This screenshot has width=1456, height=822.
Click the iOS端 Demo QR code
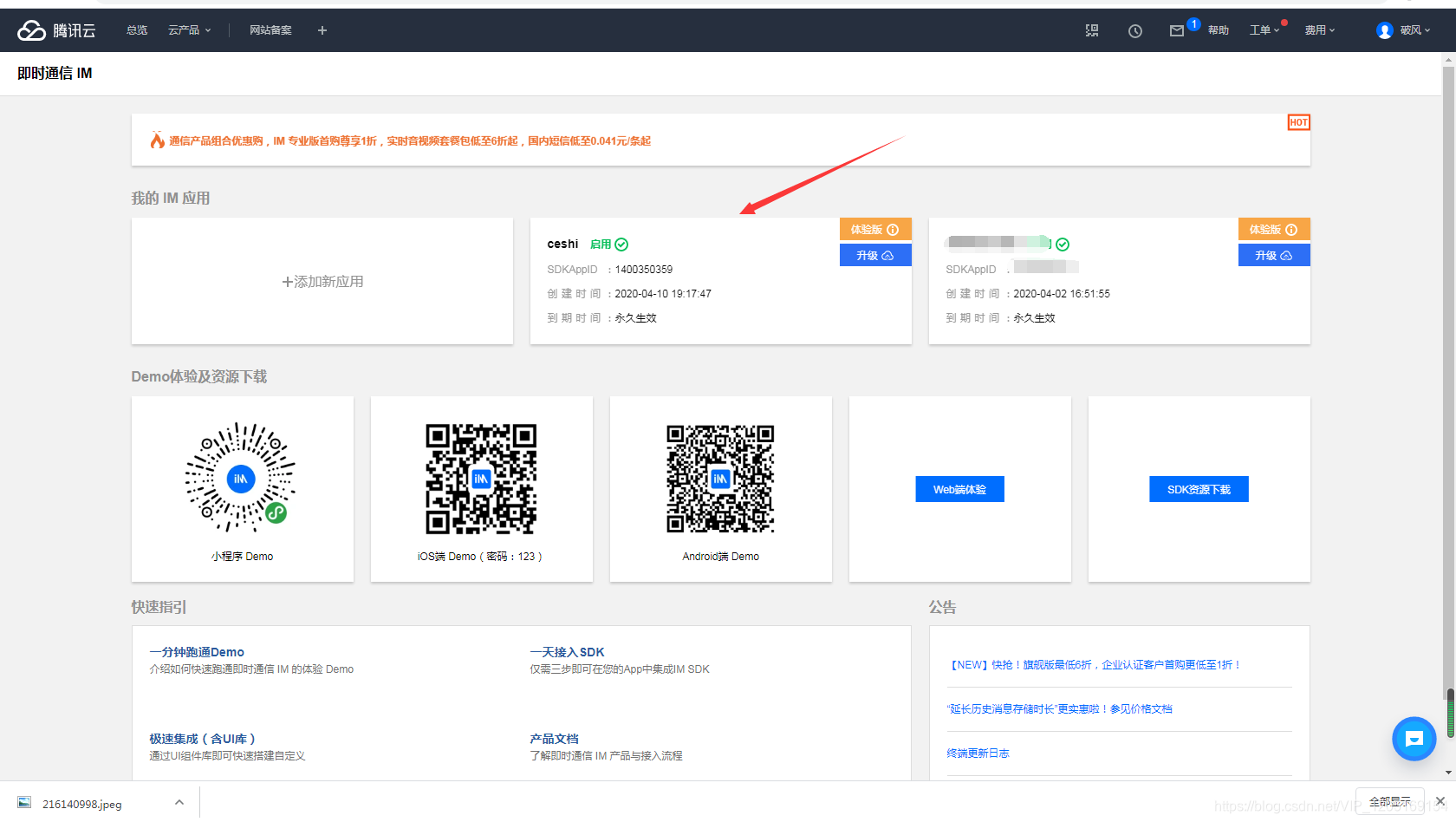tap(481, 479)
